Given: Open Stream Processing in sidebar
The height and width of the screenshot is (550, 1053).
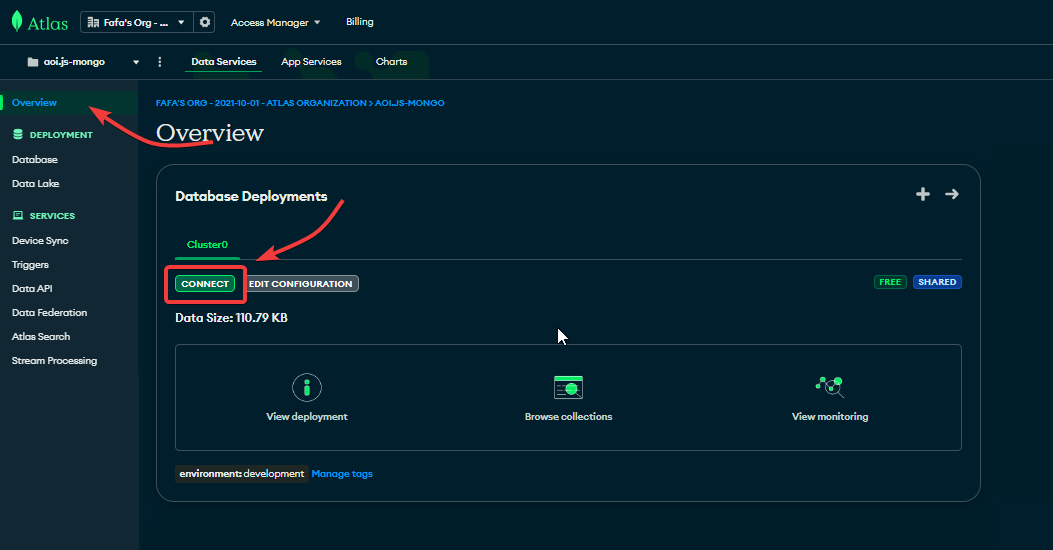Looking at the screenshot, I should 54,361.
